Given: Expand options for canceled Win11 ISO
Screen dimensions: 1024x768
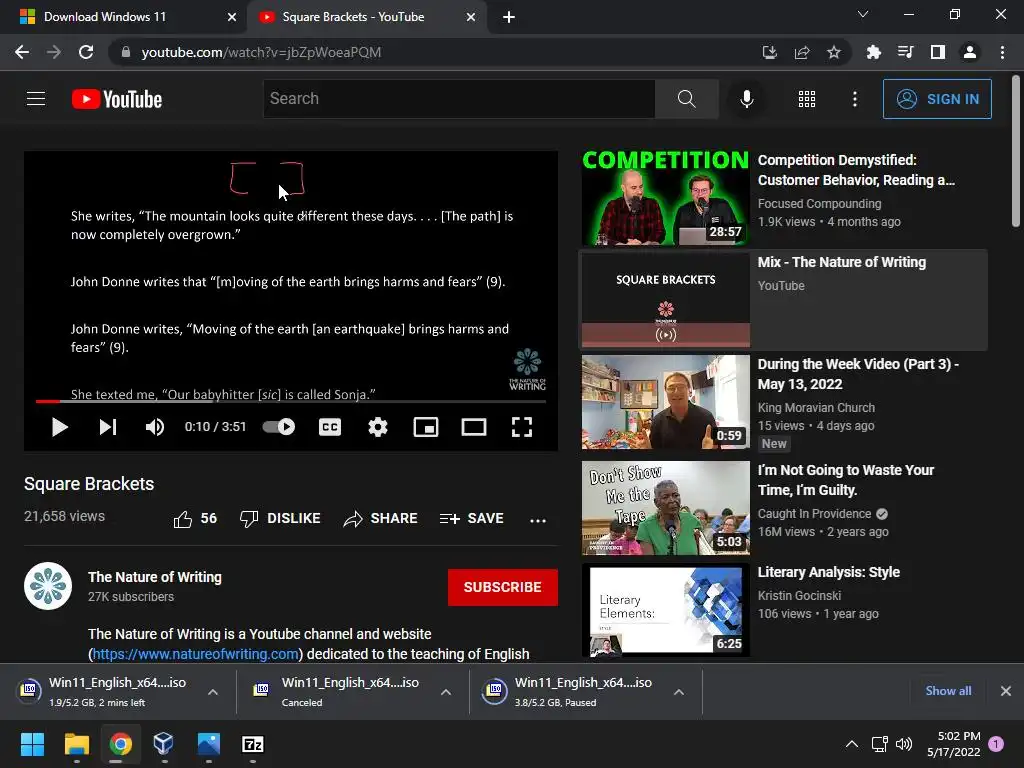Looking at the screenshot, I should (446, 692).
